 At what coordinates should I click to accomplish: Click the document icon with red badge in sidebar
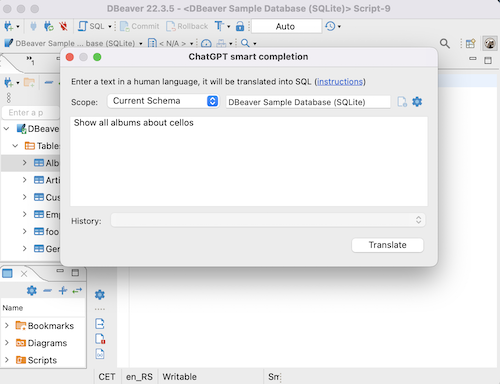(x=100, y=339)
